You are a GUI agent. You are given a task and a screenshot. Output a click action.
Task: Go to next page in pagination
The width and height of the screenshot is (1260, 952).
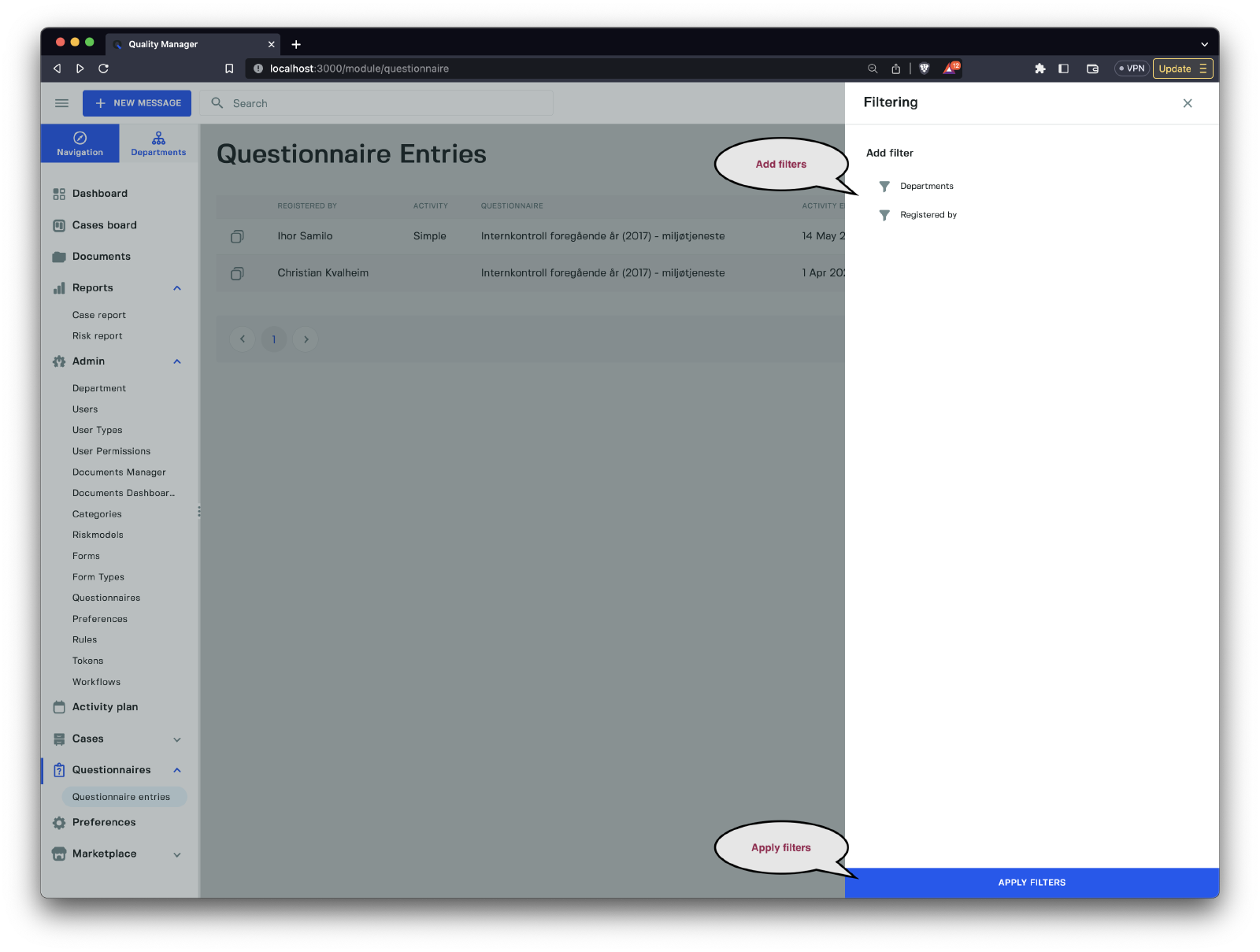pyautogui.click(x=306, y=339)
